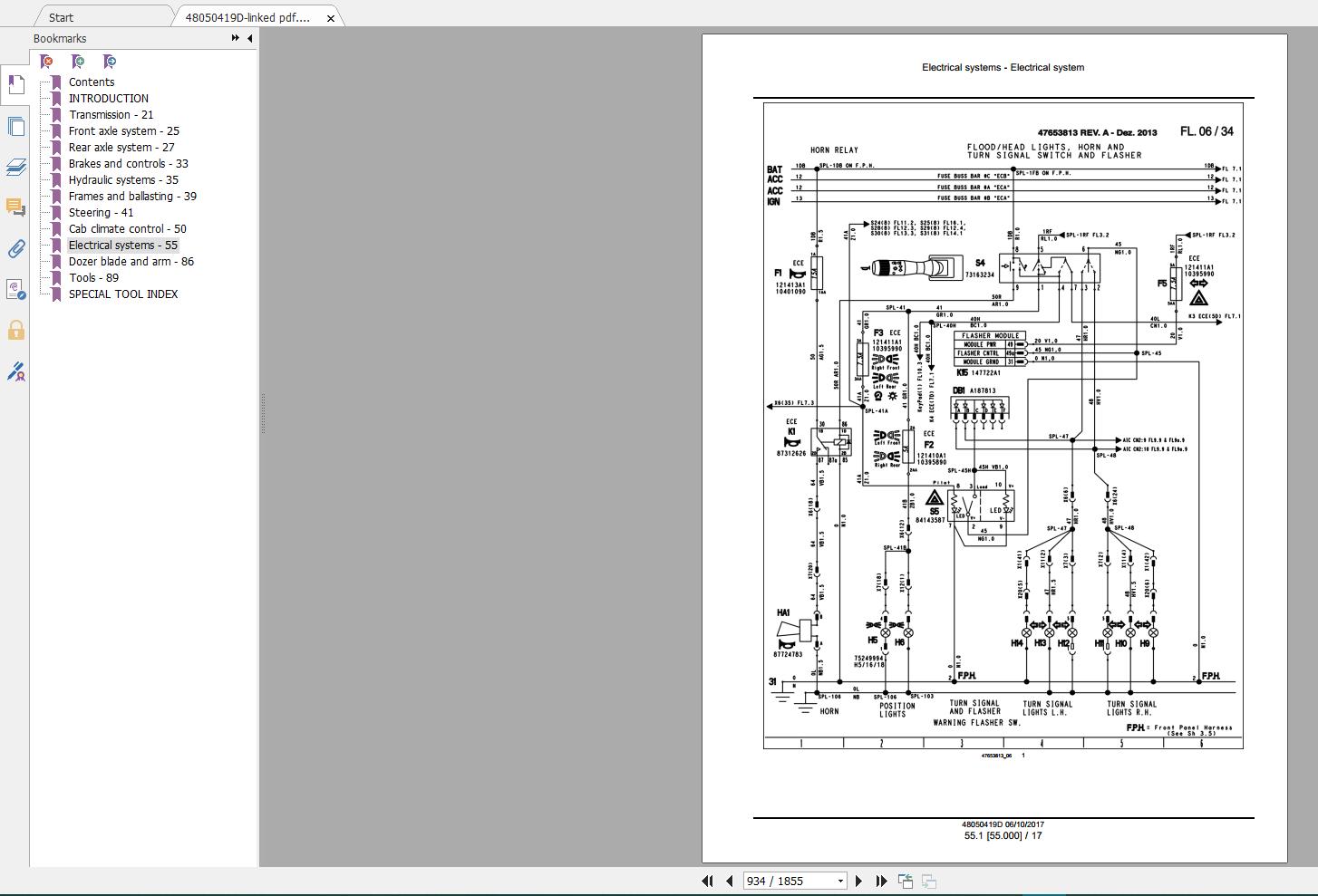The width and height of the screenshot is (1318, 896).
Task: Open the INTRODUCTION bookmark
Action: pos(109,98)
